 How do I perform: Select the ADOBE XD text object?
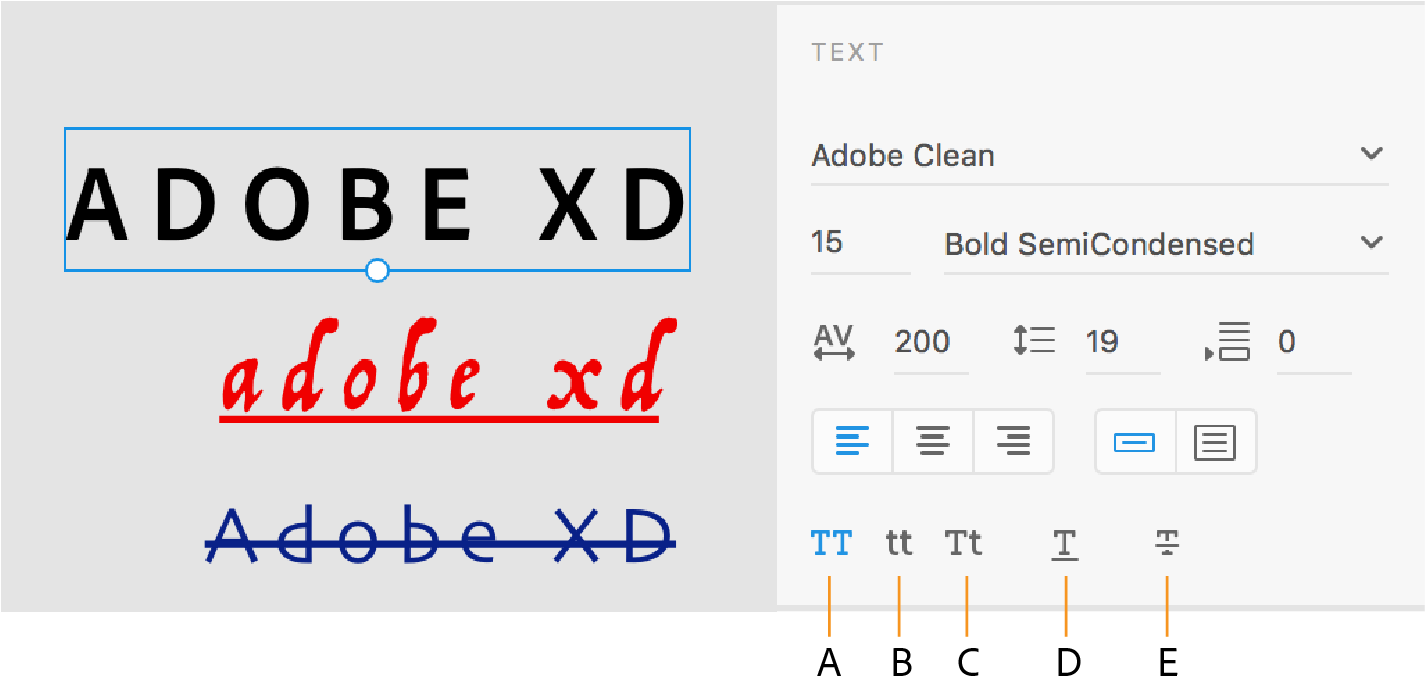click(x=377, y=200)
